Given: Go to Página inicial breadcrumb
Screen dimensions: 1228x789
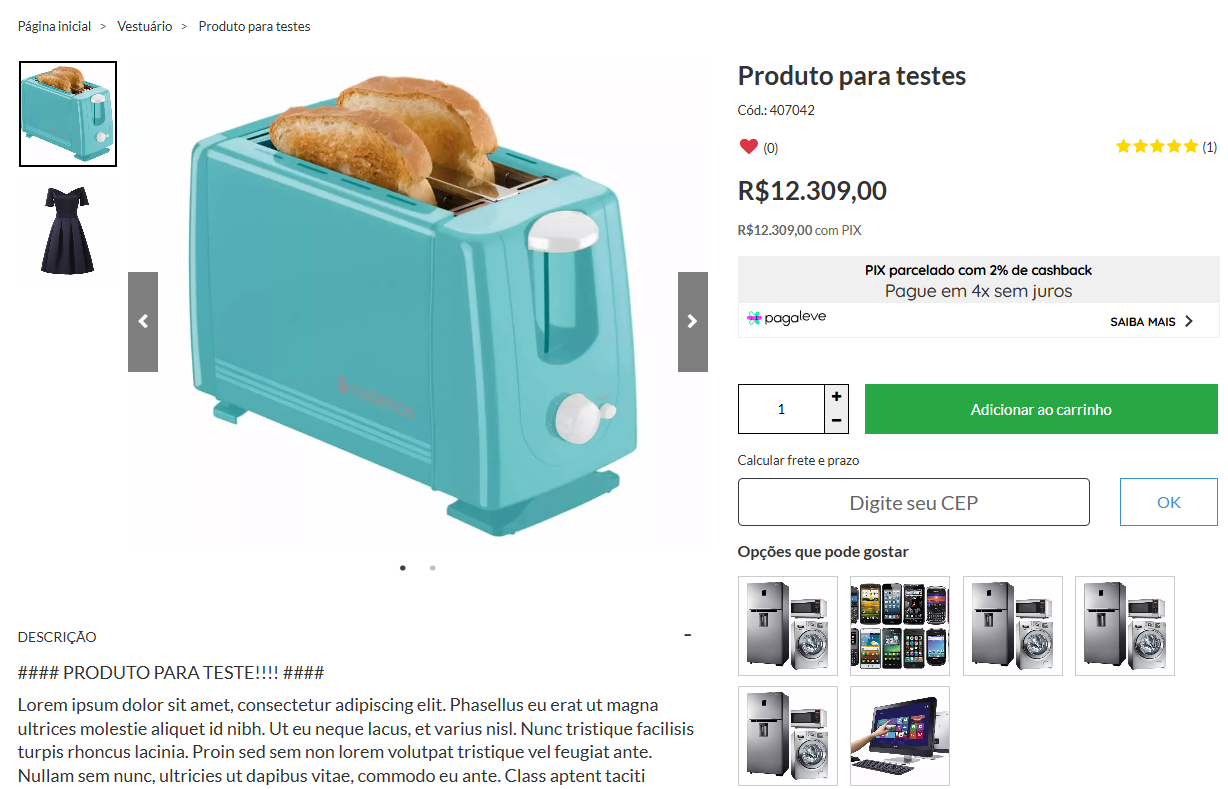Looking at the screenshot, I should pos(54,27).
